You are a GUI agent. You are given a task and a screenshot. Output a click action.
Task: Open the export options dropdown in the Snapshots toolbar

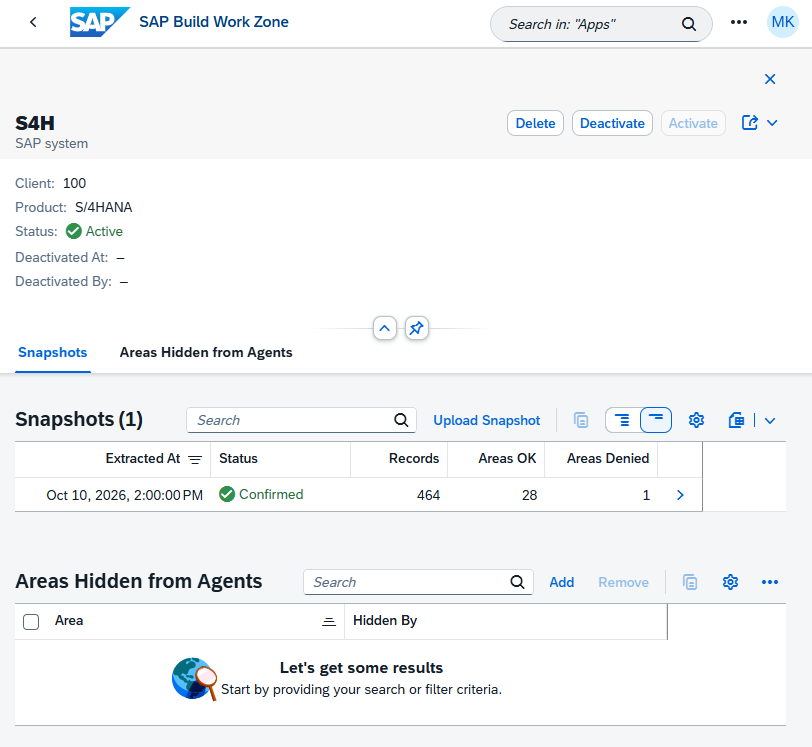[x=770, y=420]
